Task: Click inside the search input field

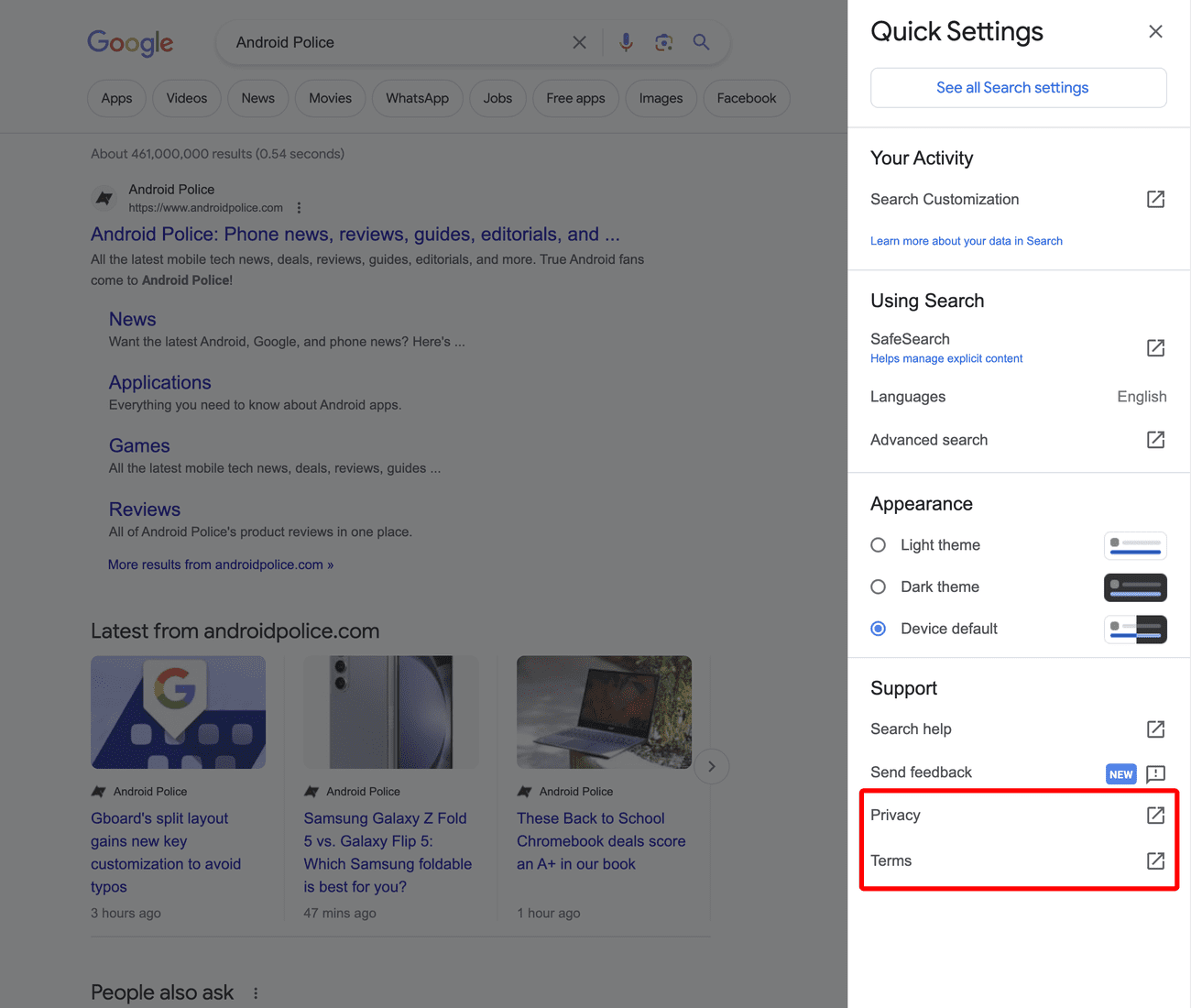Action: (x=385, y=42)
